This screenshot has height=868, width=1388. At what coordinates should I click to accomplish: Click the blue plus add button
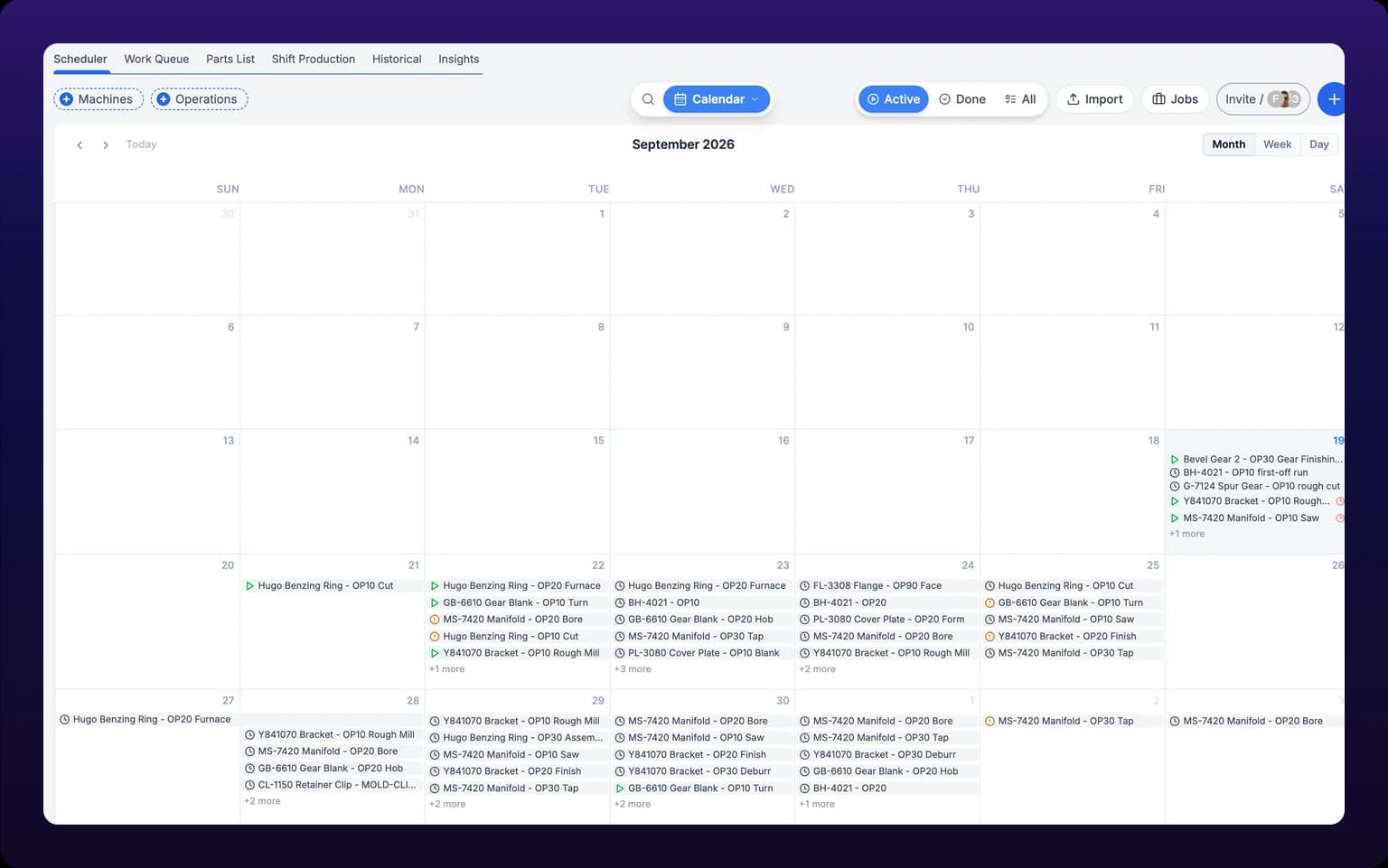click(1332, 99)
